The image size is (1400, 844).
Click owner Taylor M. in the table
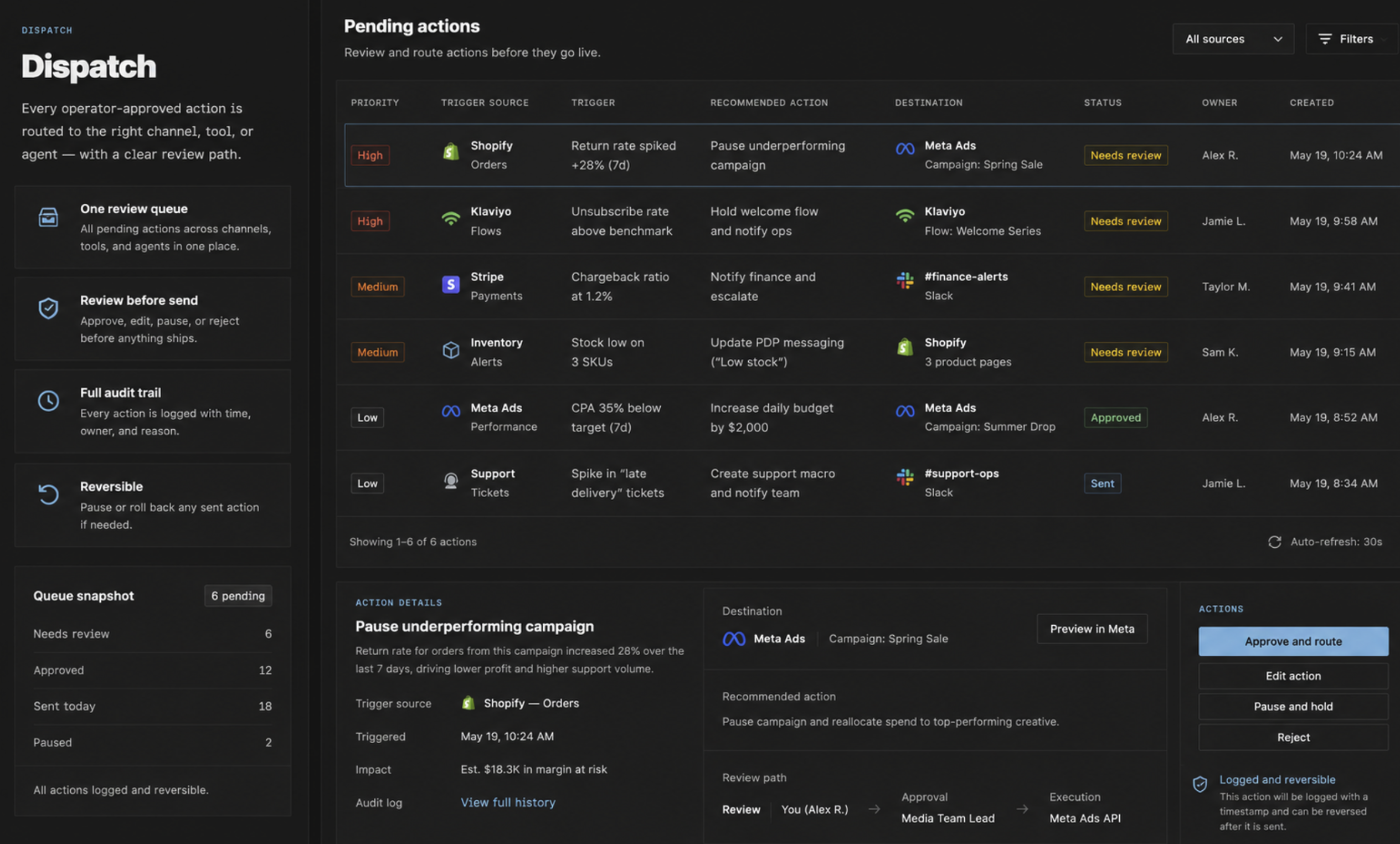(1226, 286)
